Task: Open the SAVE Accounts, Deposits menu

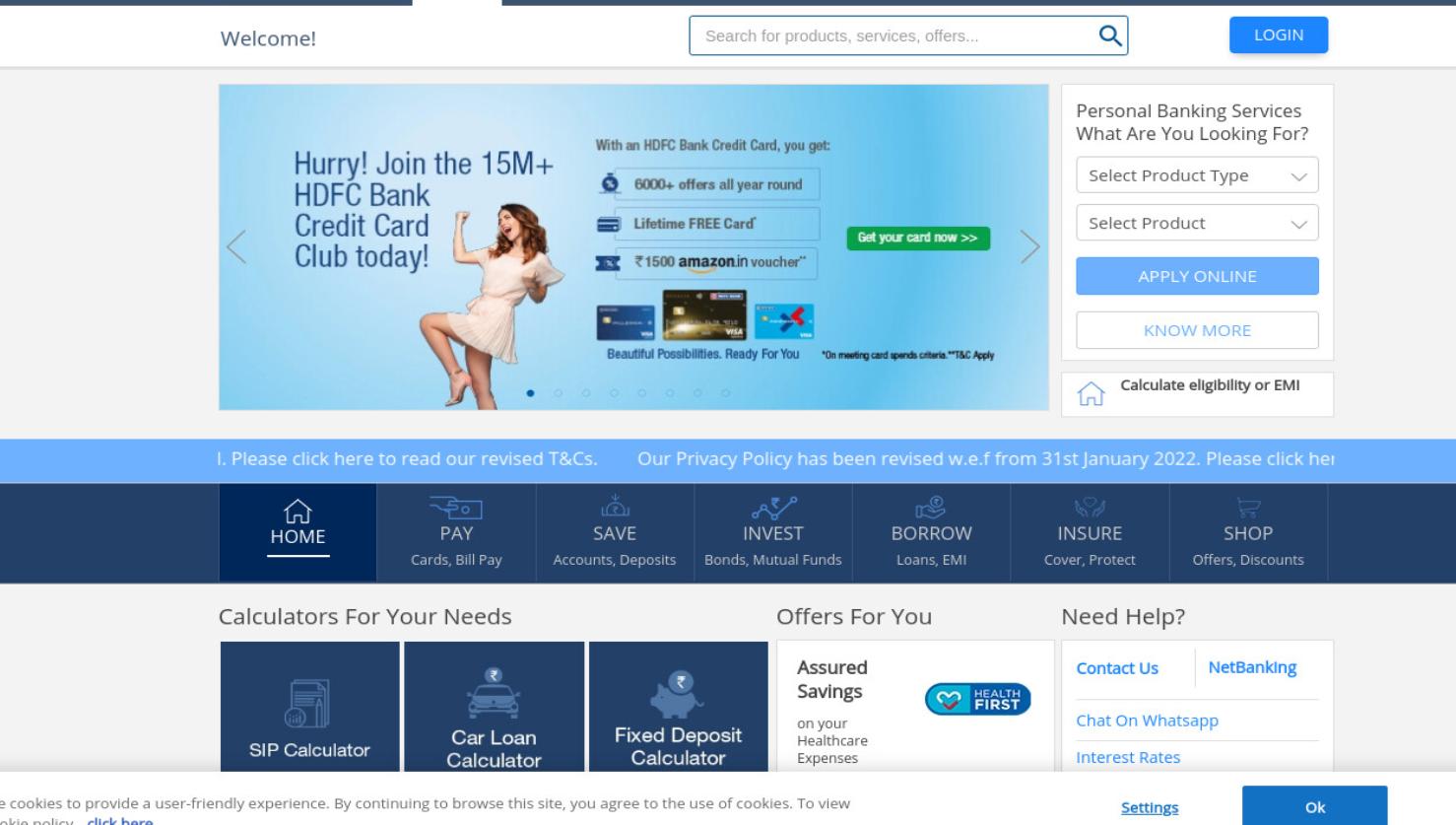Action: (615, 532)
